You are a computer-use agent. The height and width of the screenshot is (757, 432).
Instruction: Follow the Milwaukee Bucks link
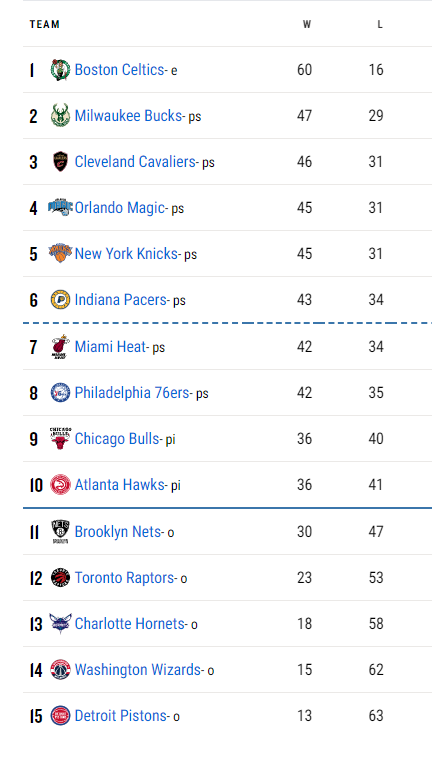pyautogui.click(x=128, y=116)
